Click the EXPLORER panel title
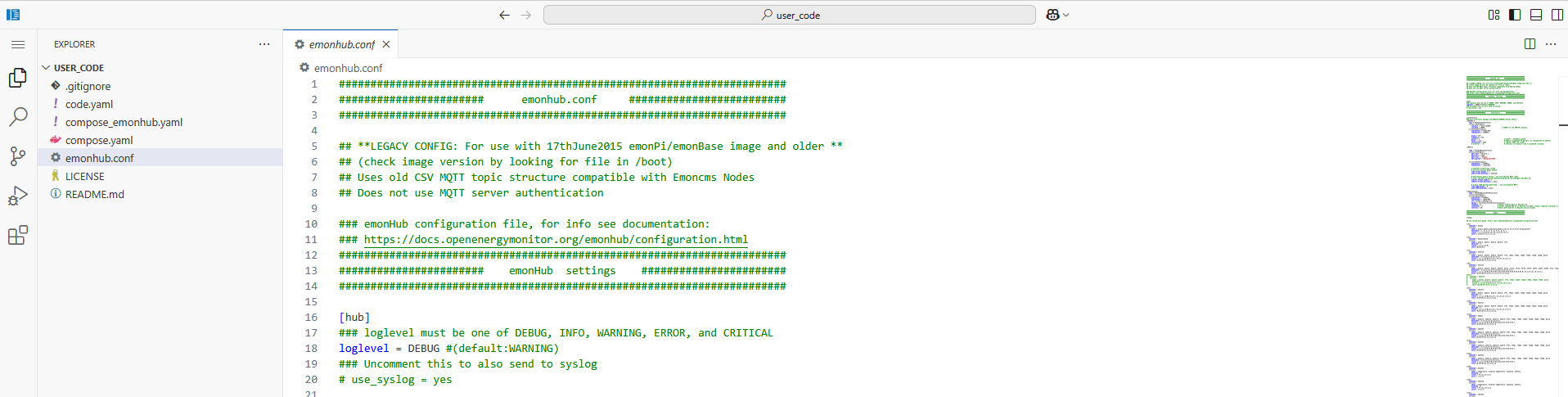The height and width of the screenshot is (397, 1568). tap(74, 44)
